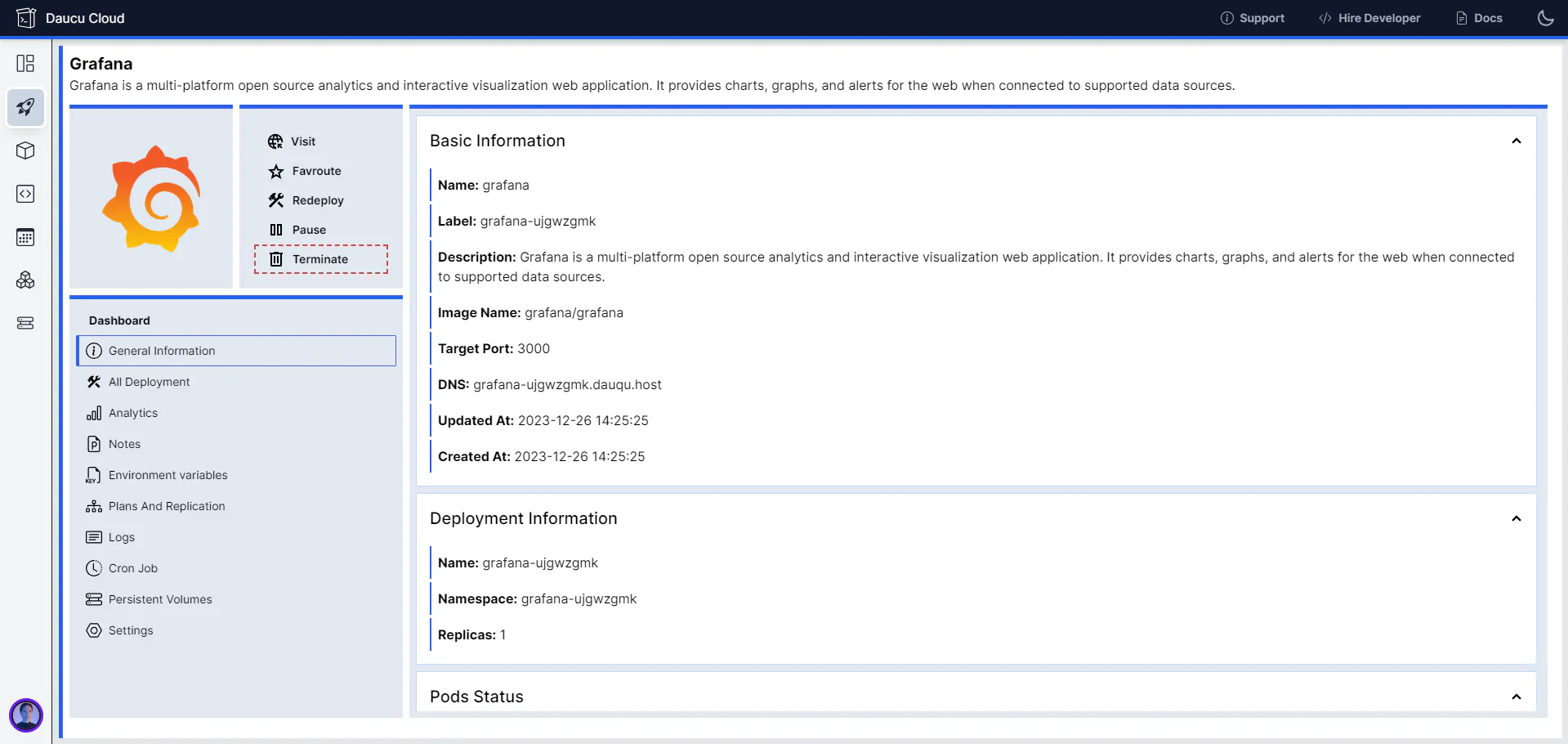View Logs in Dashboard menu
1568x744 pixels.
[236, 537]
